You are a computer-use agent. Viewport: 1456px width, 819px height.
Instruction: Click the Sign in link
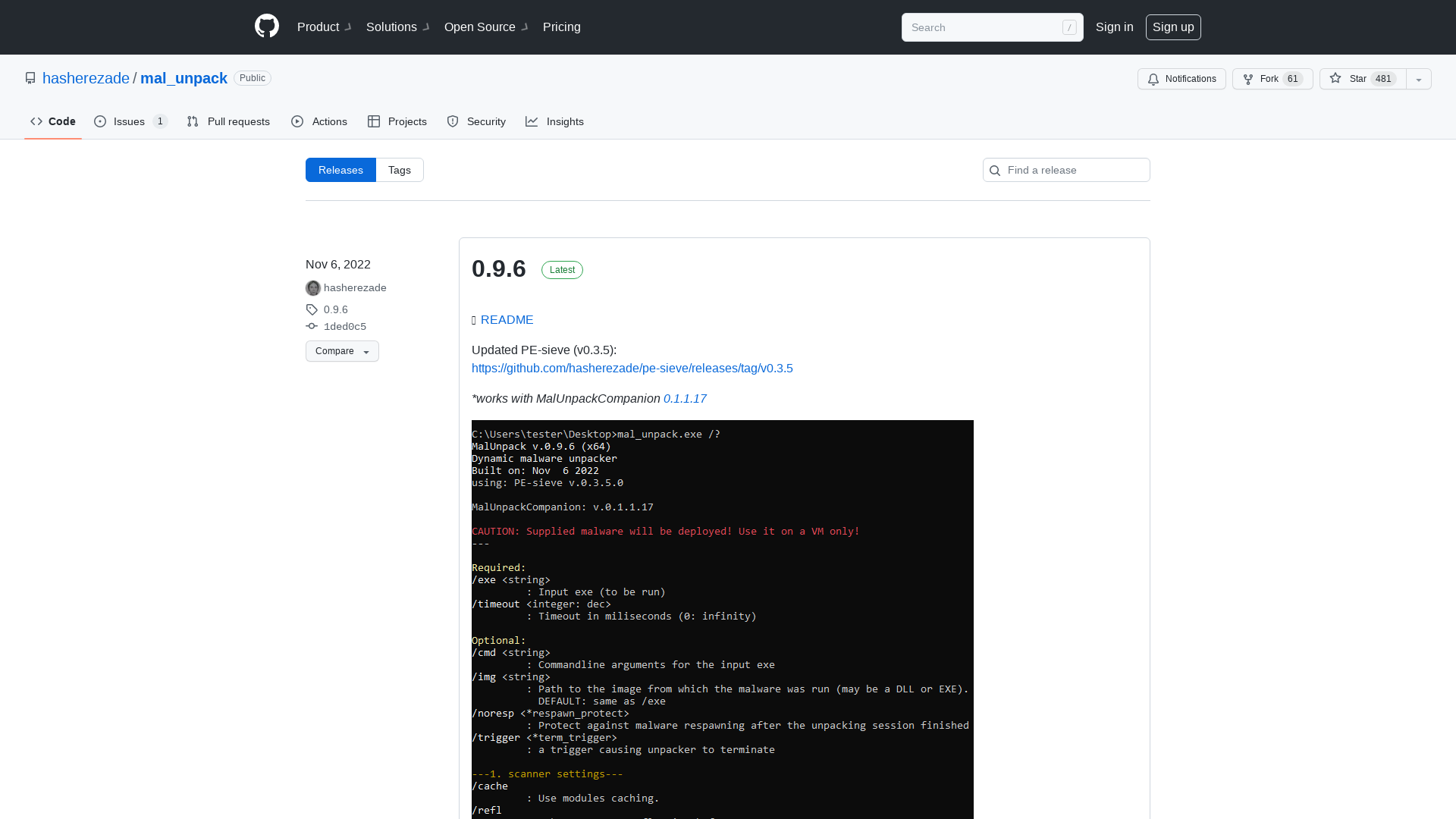point(1115,27)
